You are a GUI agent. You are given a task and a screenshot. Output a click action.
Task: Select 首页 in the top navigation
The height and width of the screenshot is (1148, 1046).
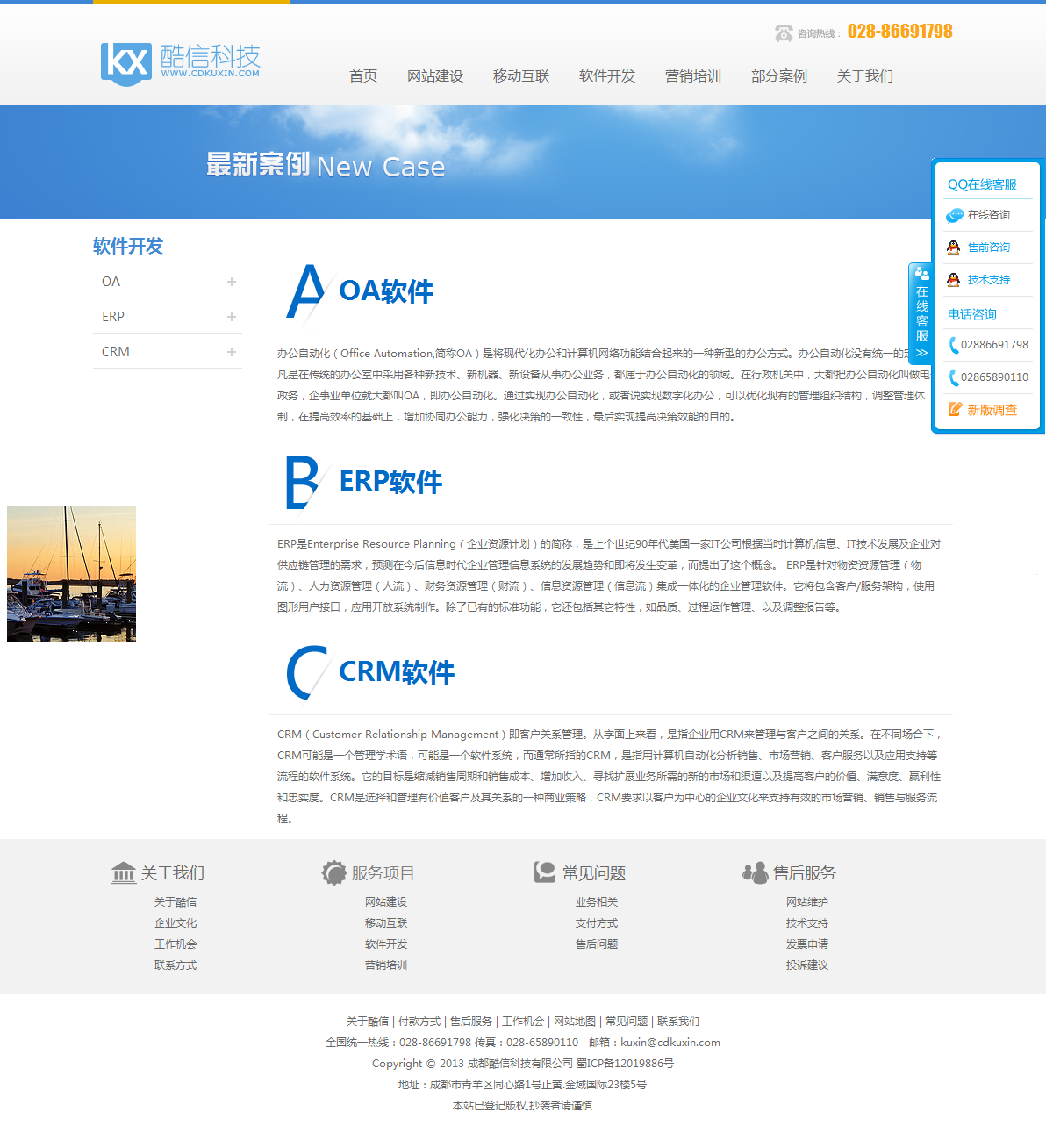(x=362, y=76)
